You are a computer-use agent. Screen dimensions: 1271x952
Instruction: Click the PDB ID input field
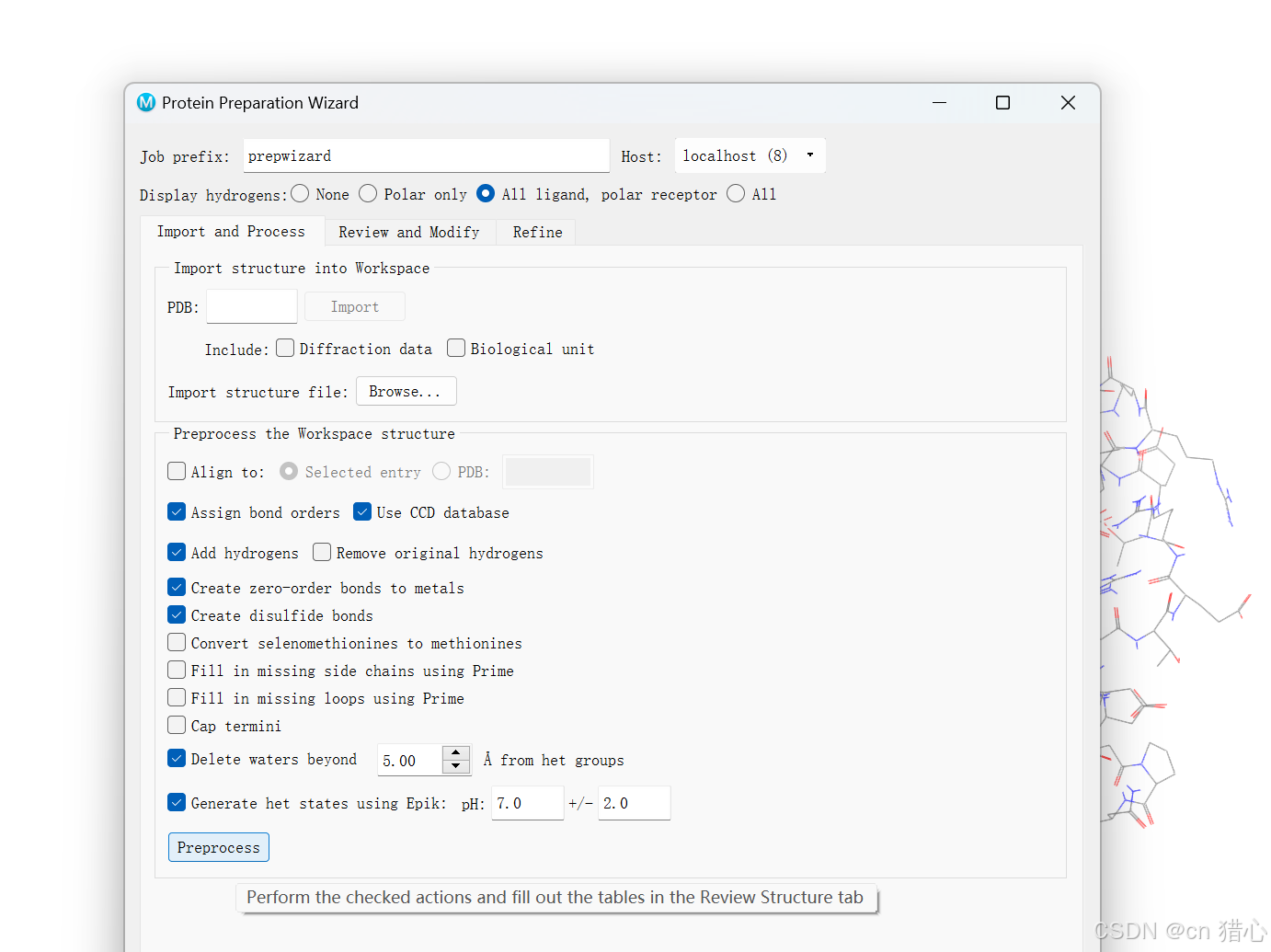[x=252, y=306]
